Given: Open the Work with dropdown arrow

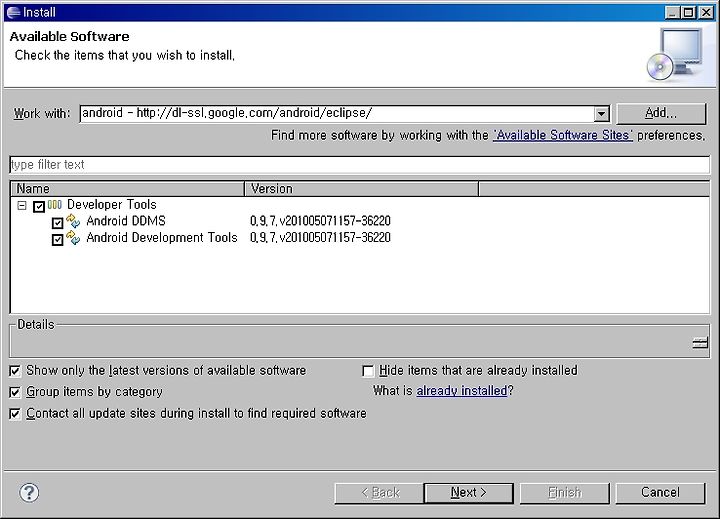Looking at the screenshot, I should pos(602,113).
